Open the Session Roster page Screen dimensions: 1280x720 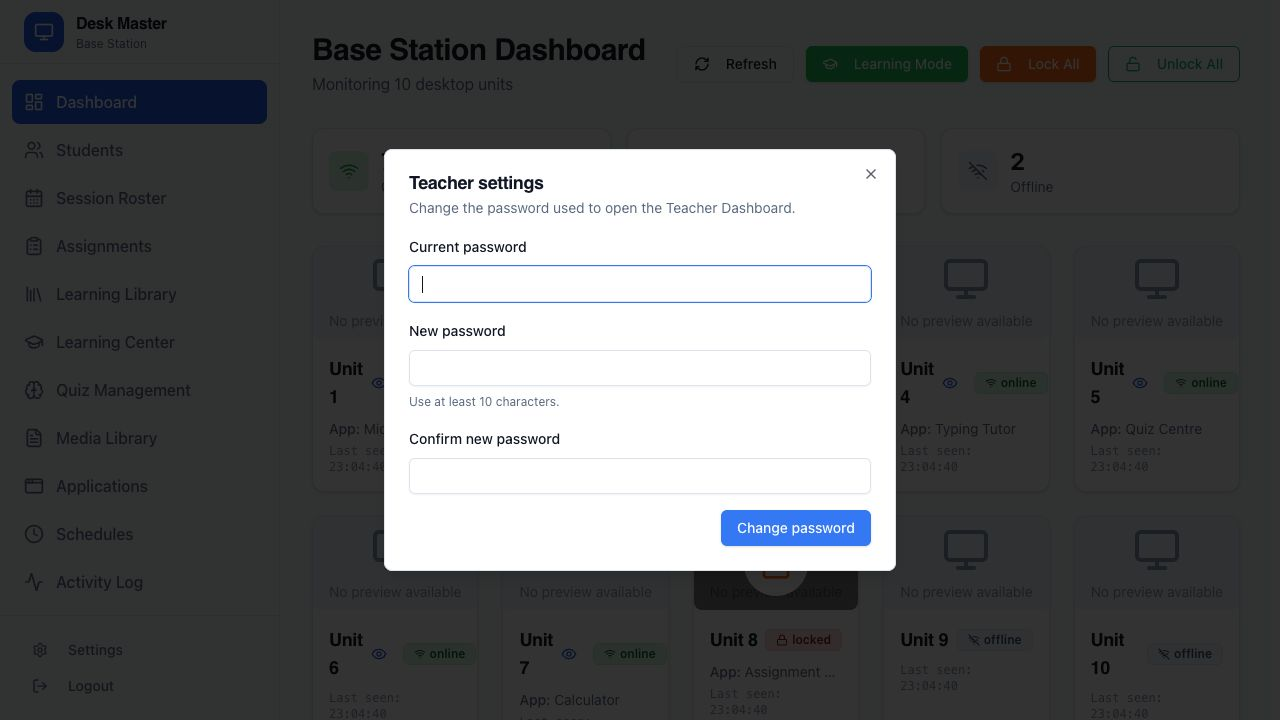tap(139, 198)
